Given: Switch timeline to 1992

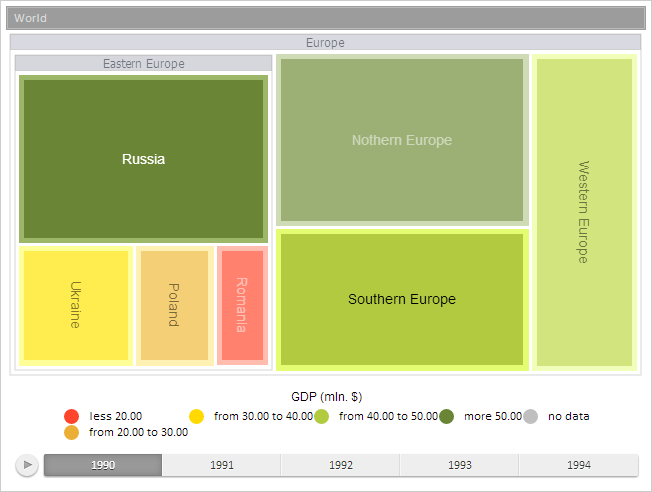Looking at the screenshot, I should [341, 465].
